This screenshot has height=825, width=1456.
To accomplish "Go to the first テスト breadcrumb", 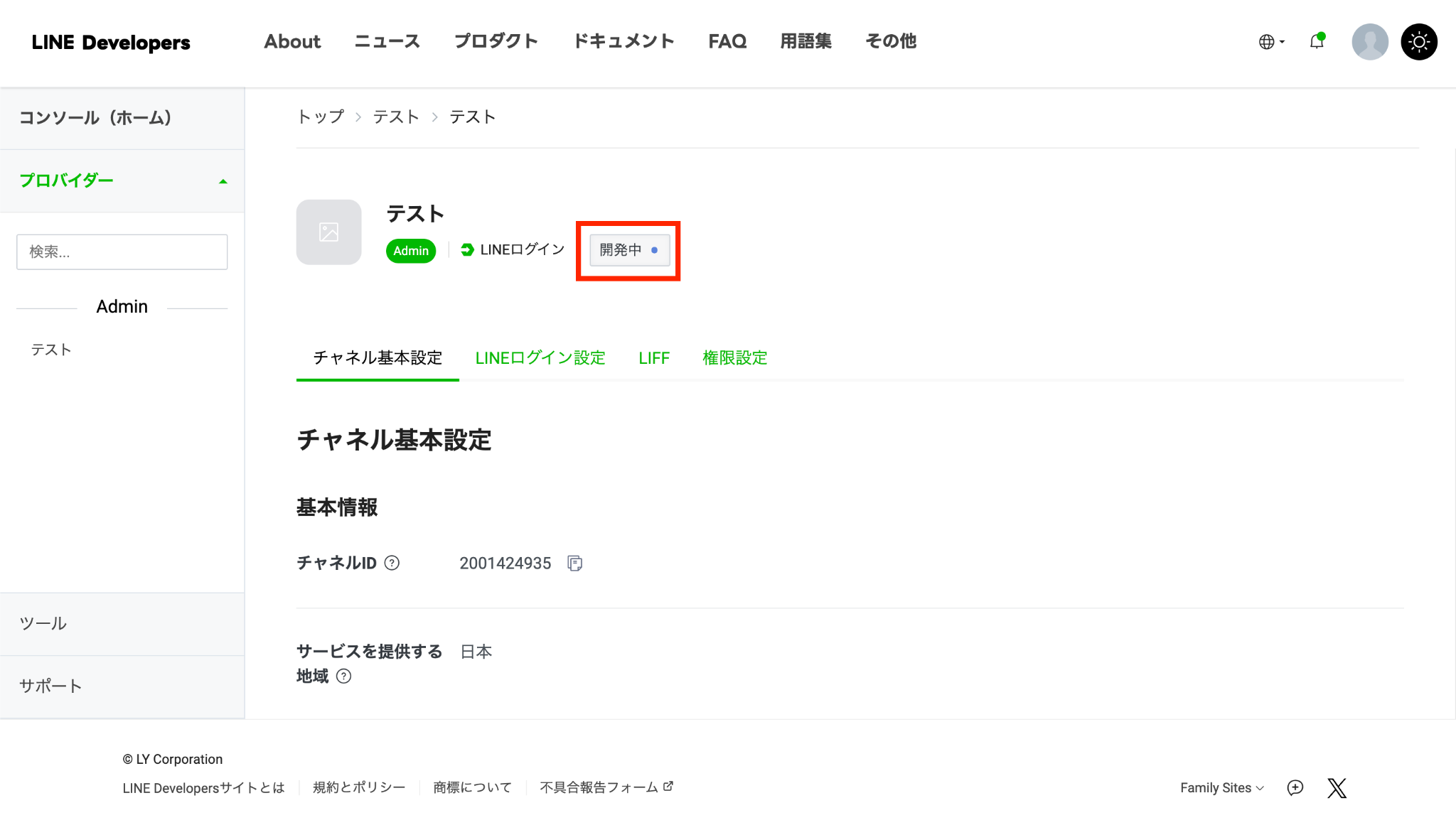I will pyautogui.click(x=395, y=117).
